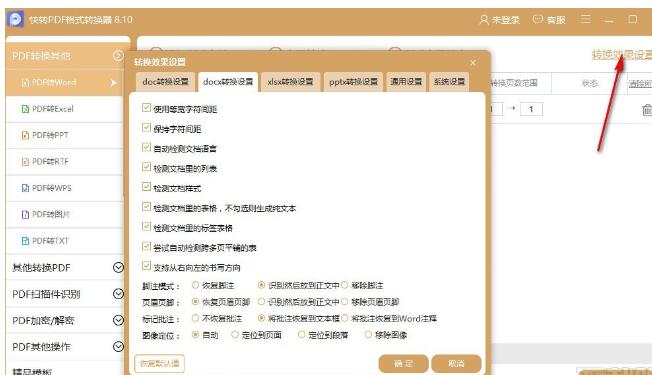Select 恢复页眉页脚 radio option
The height and width of the screenshot is (375, 652).
[x=195, y=302]
